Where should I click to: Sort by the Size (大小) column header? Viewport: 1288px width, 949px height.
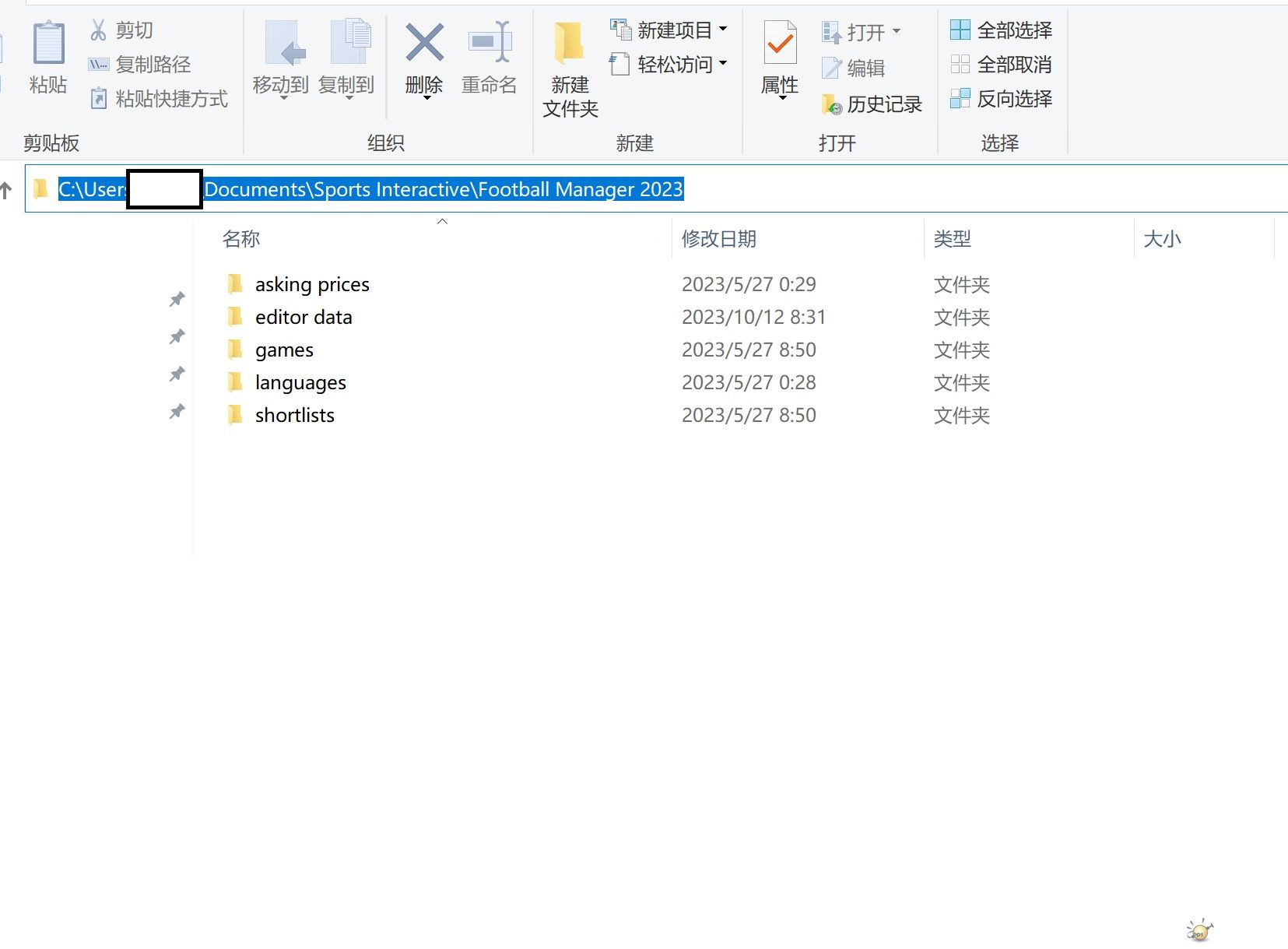[x=1162, y=239]
